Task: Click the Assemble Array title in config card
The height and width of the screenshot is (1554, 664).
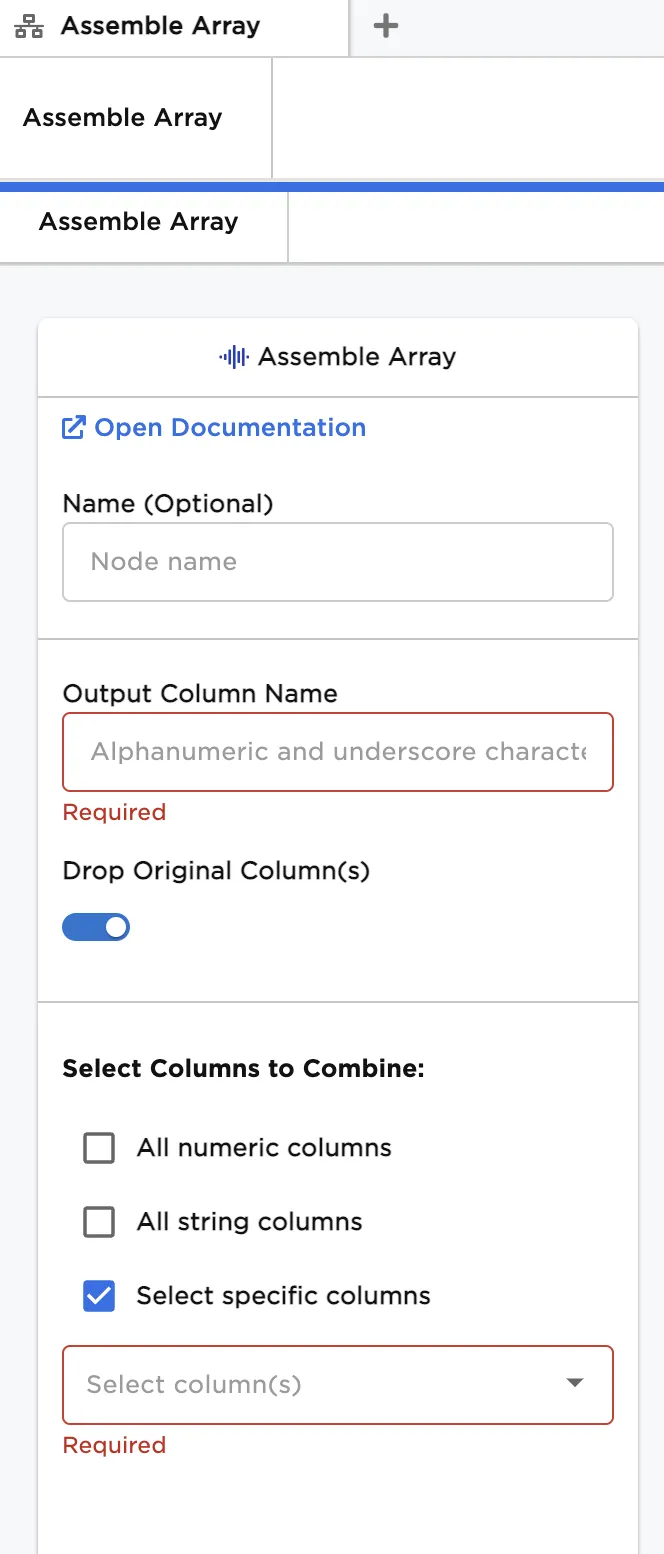Action: (357, 357)
